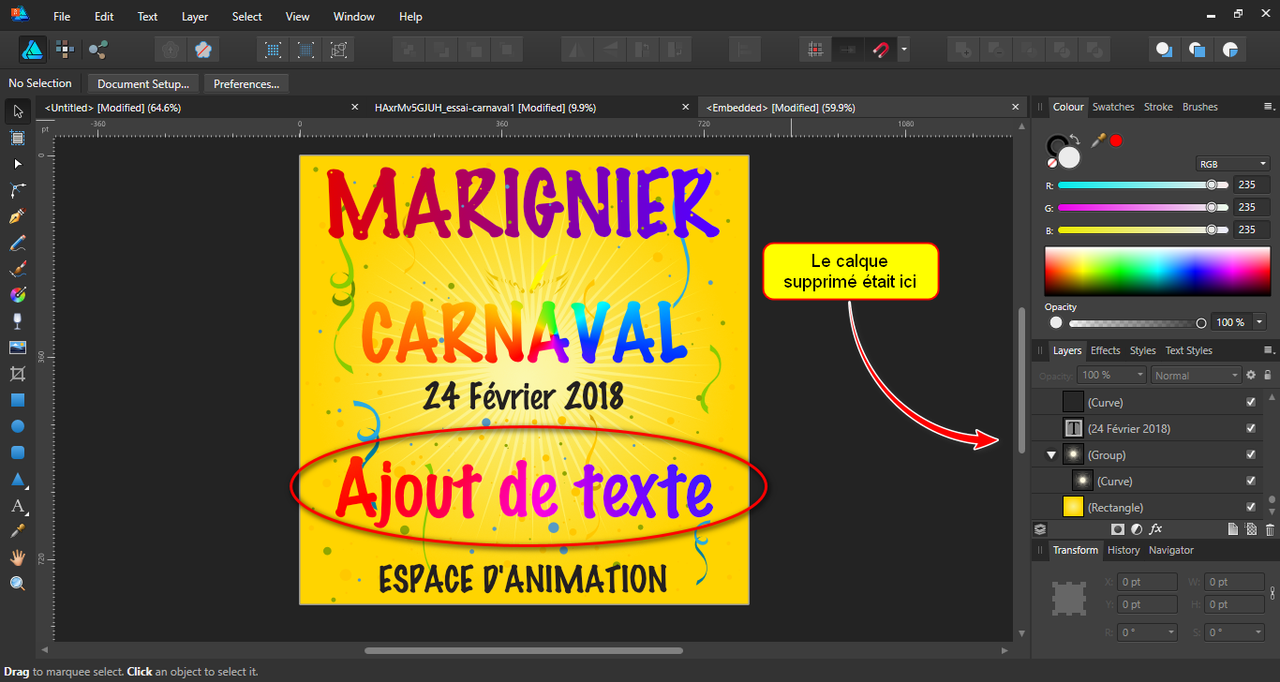Select the Node tool

17,163
